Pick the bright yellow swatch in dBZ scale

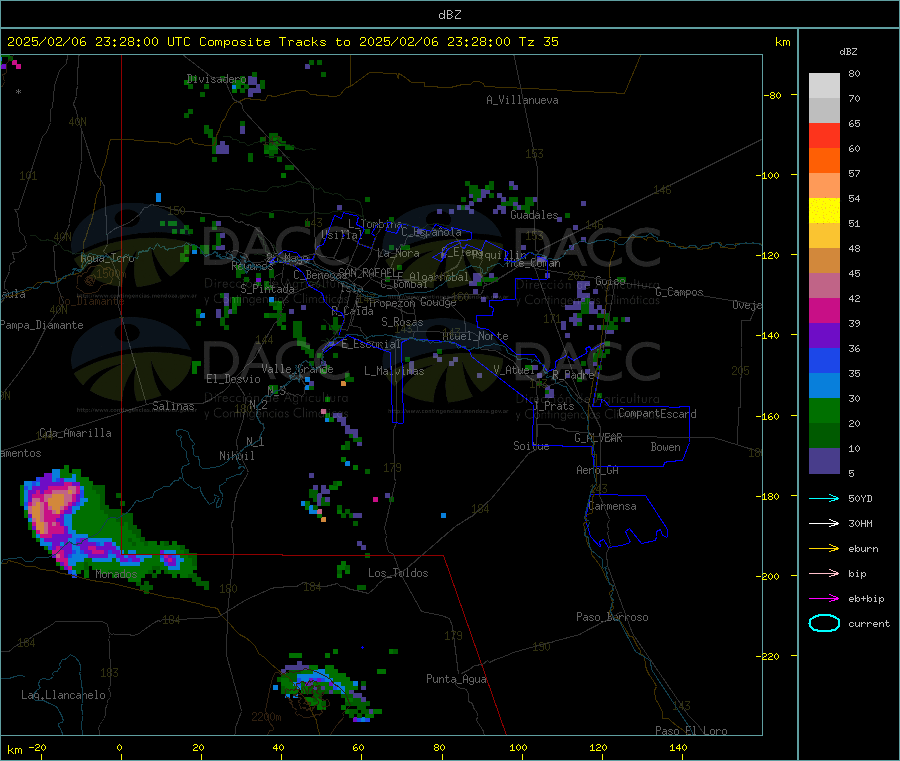[824, 211]
